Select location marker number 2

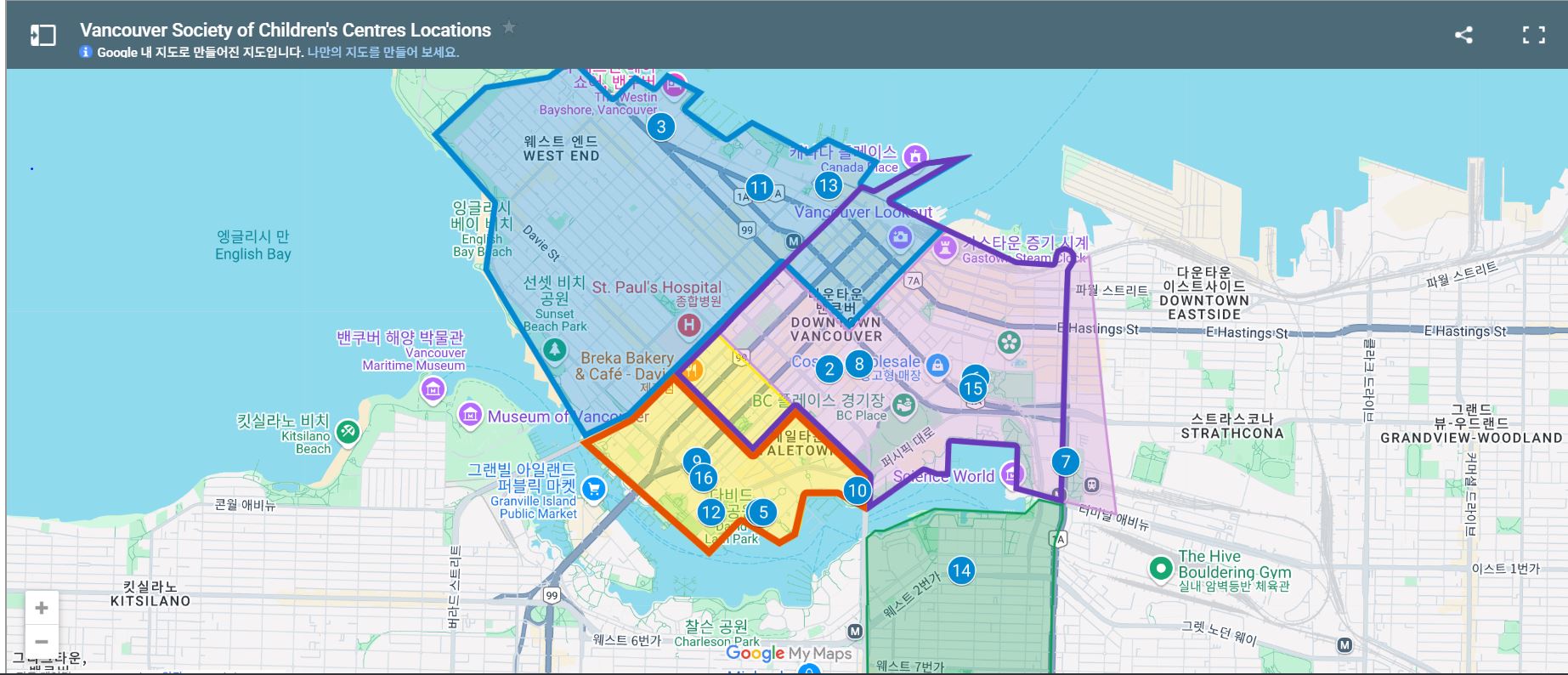[829, 369]
